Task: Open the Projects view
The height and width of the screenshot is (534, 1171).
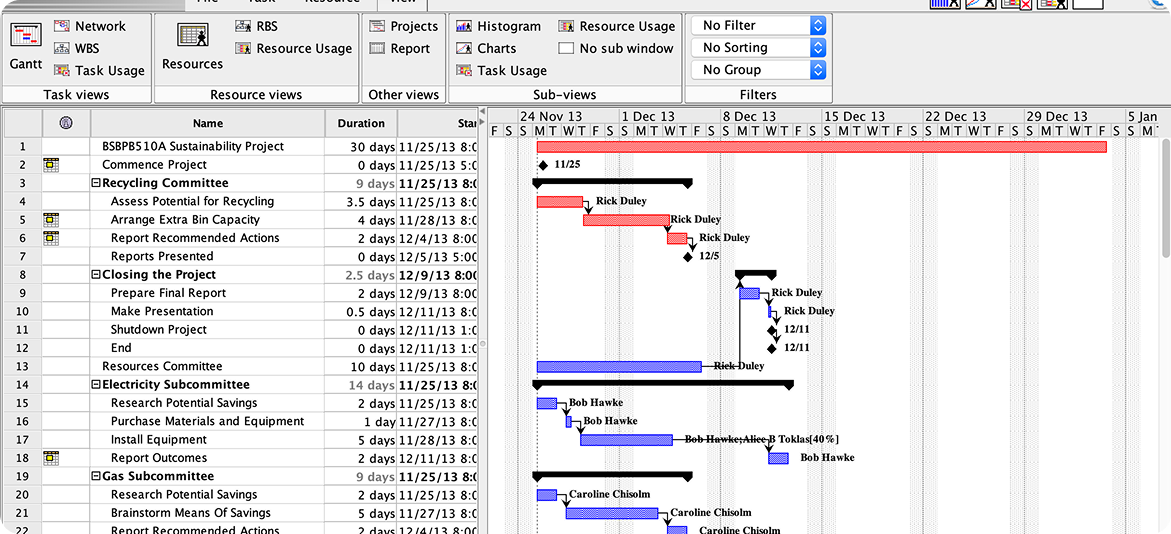Action: (403, 26)
